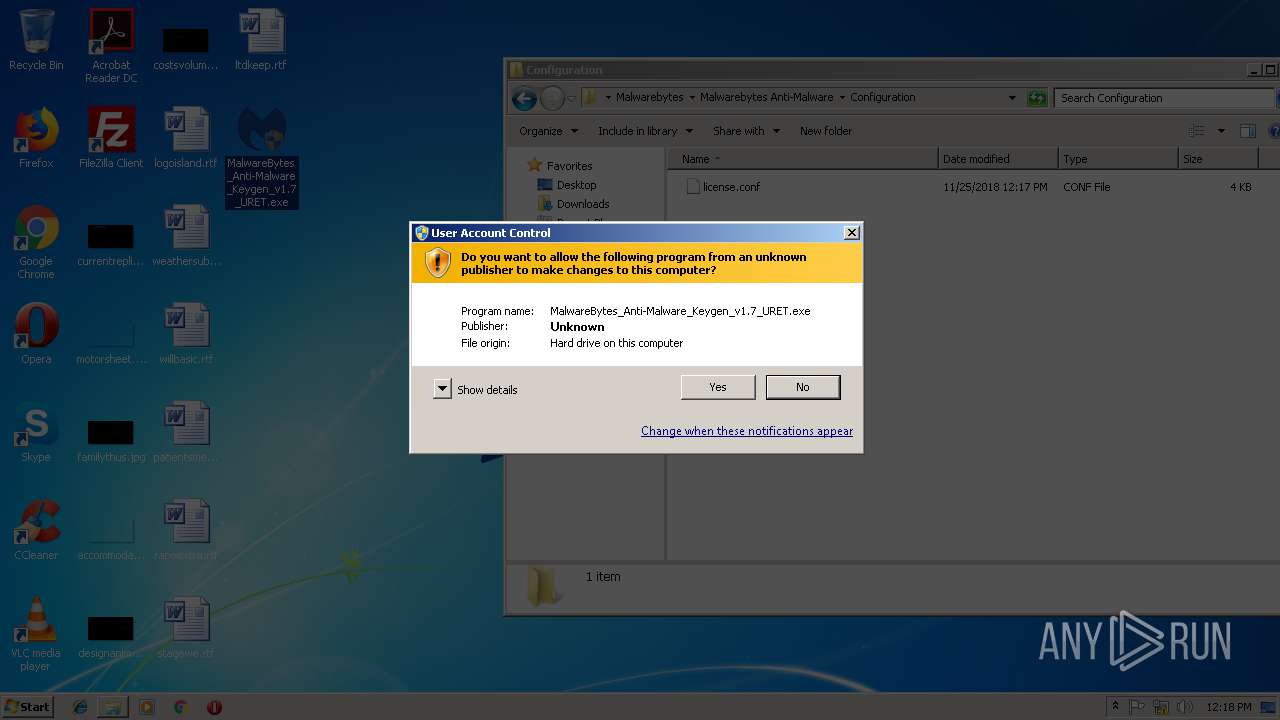Sort by Size column header
Screen dimensions: 1280x720
pos(1218,159)
